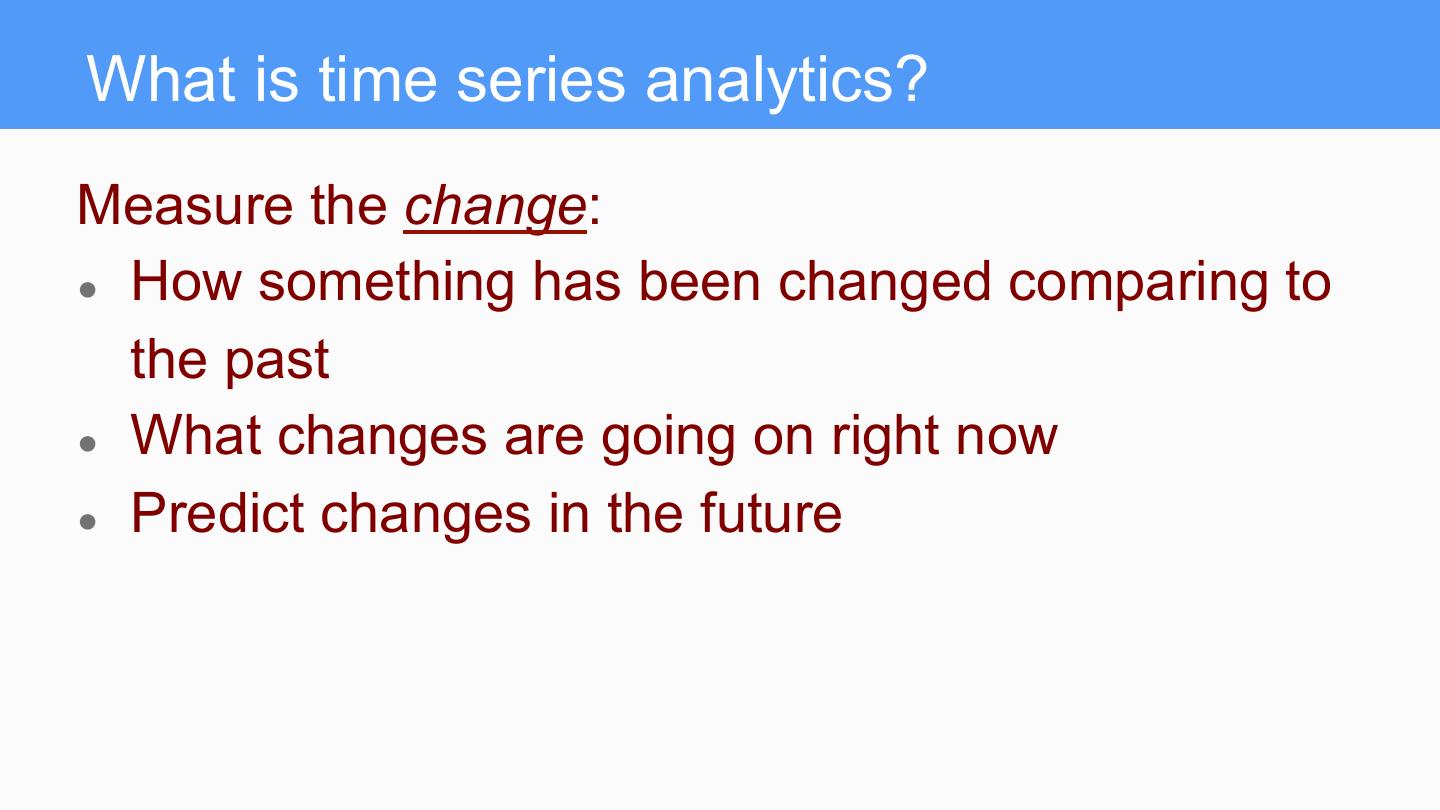
Task: Click the bullet dot before "Predict changes"
Action: (x=89, y=520)
